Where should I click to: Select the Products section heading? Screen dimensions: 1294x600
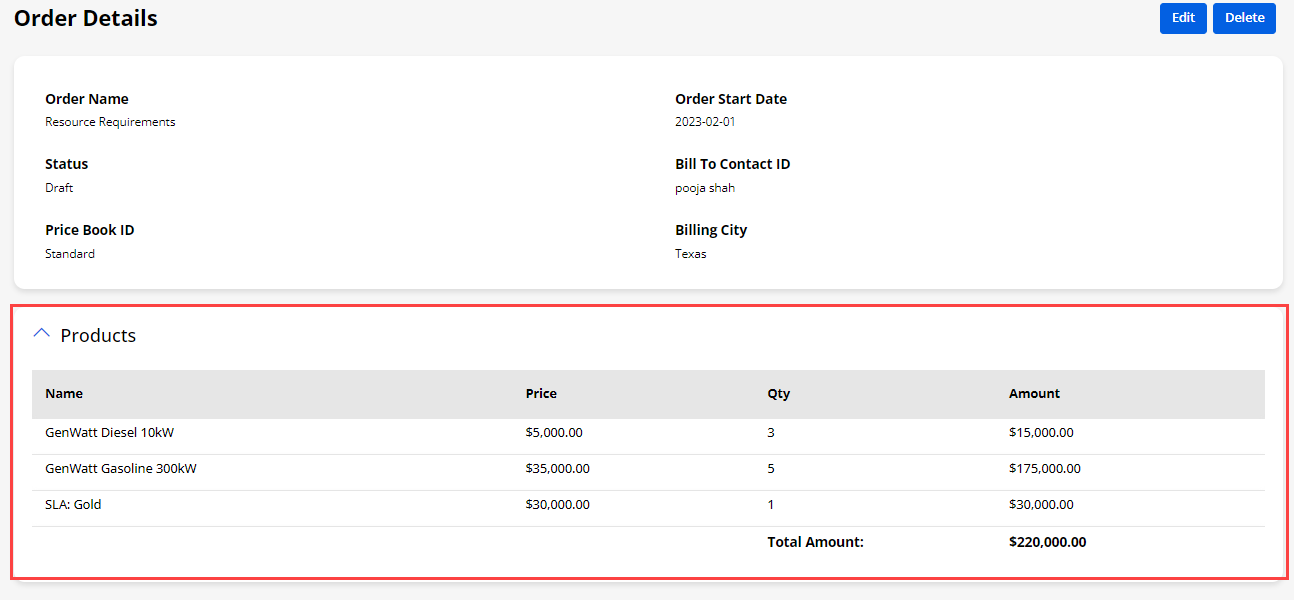pos(98,336)
